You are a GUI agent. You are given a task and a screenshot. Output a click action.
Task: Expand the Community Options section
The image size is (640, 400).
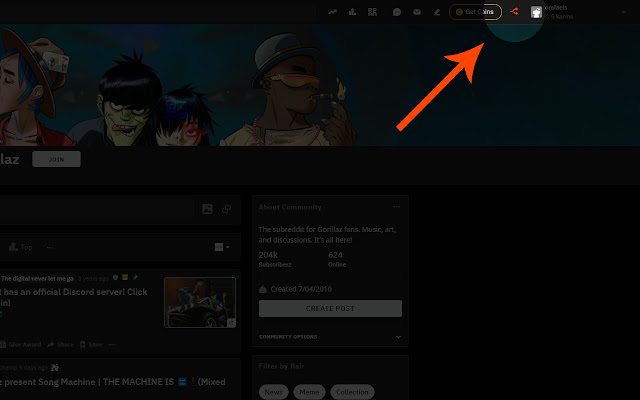click(x=330, y=337)
